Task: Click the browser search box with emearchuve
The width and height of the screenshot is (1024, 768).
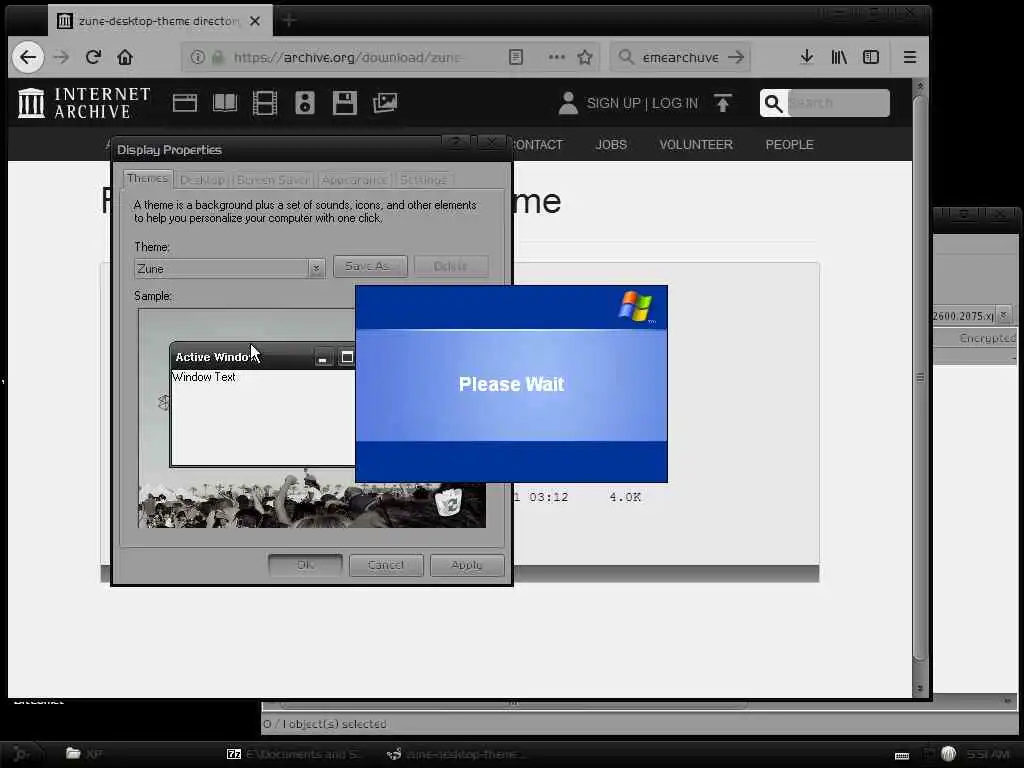Action: (x=680, y=57)
